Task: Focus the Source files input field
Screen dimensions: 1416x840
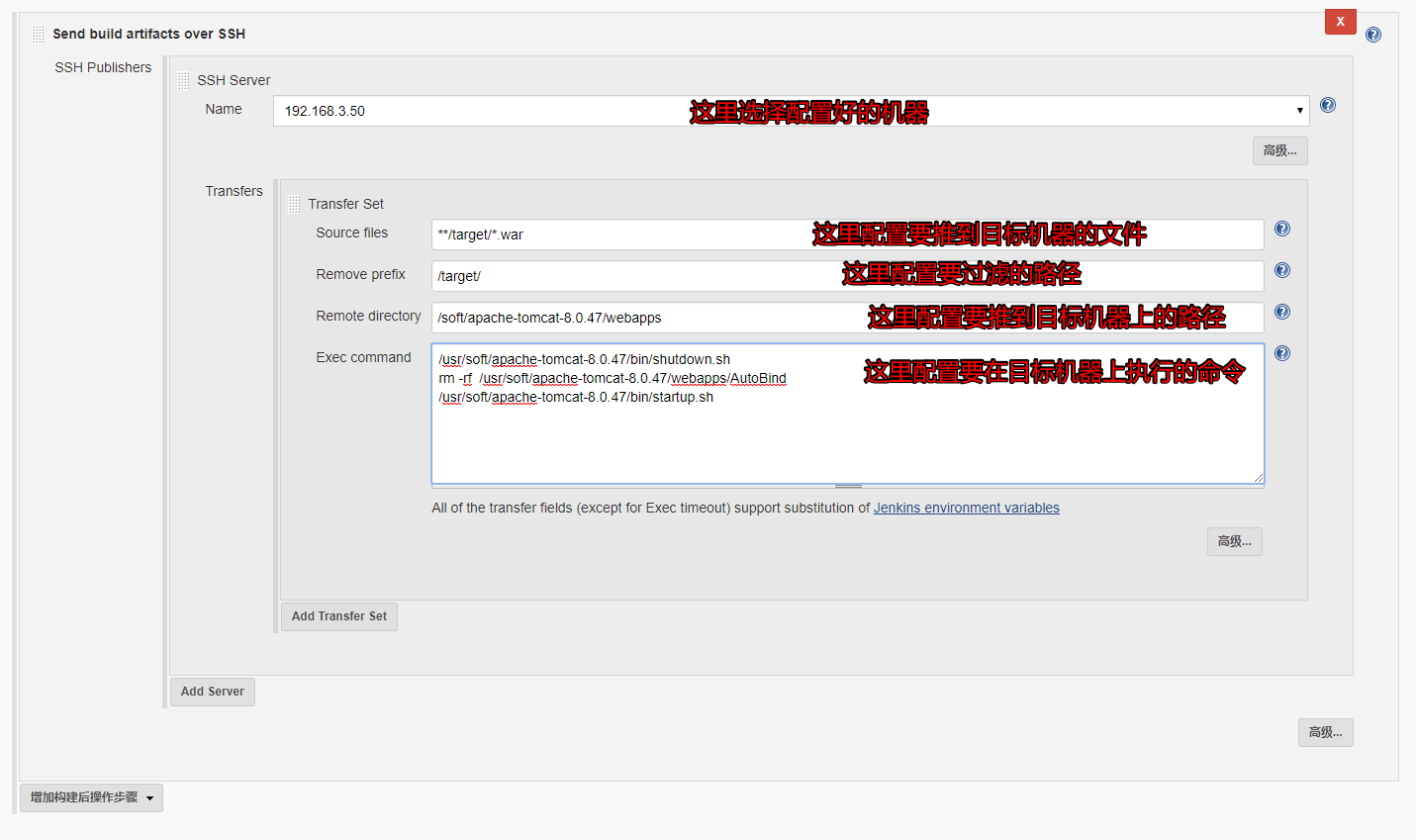Action: (848, 234)
